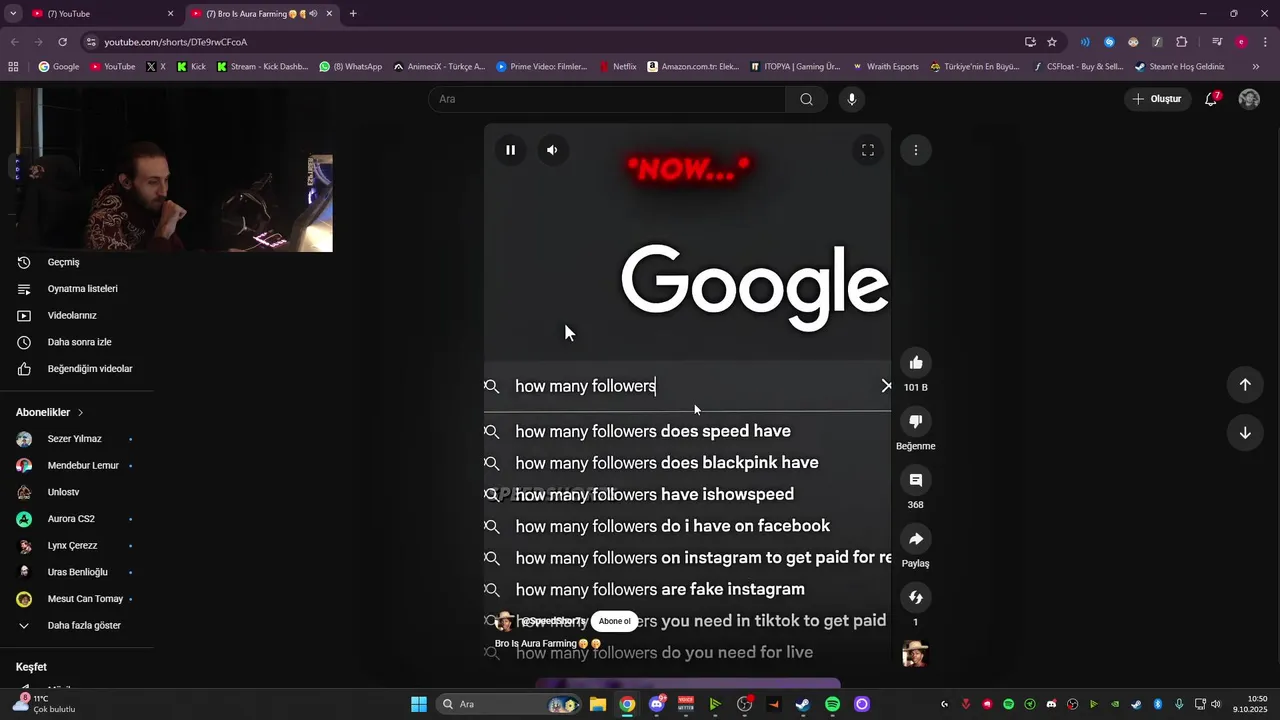Open the Oluştur create button
Viewport: 1280px width, 720px height.
tap(1157, 99)
